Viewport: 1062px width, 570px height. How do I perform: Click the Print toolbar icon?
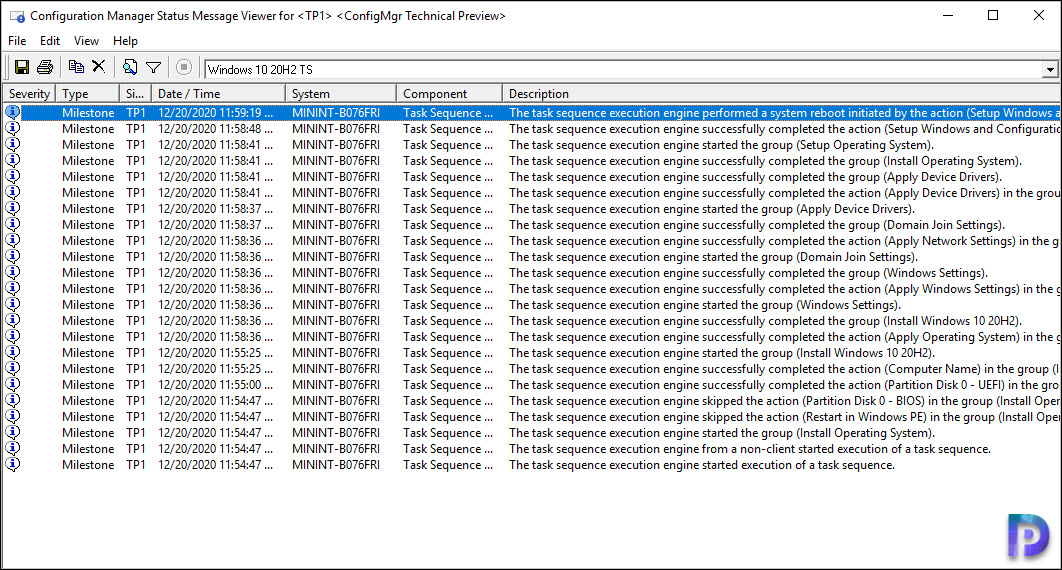click(45, 67)
